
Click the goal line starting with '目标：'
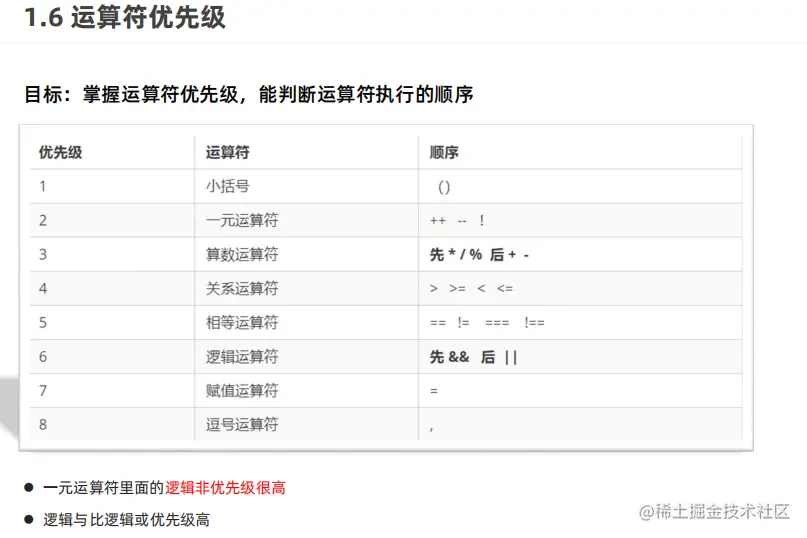249,94
